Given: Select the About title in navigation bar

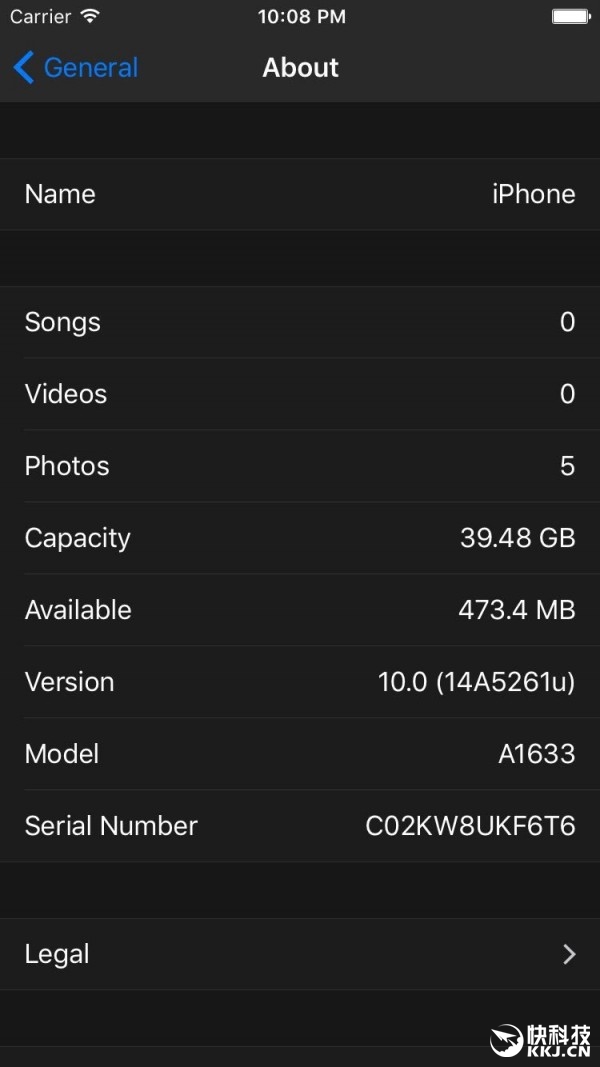Looking at the screenshot, I should point(300,67).
